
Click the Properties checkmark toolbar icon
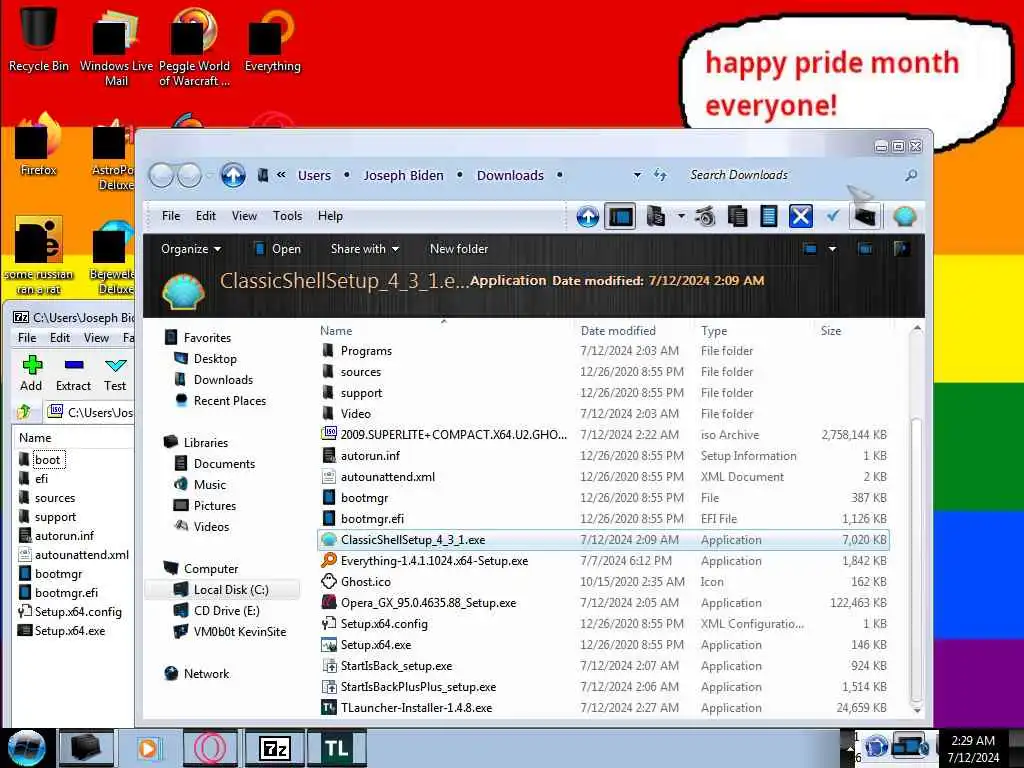pyautogui.click(x=833, y=216)
